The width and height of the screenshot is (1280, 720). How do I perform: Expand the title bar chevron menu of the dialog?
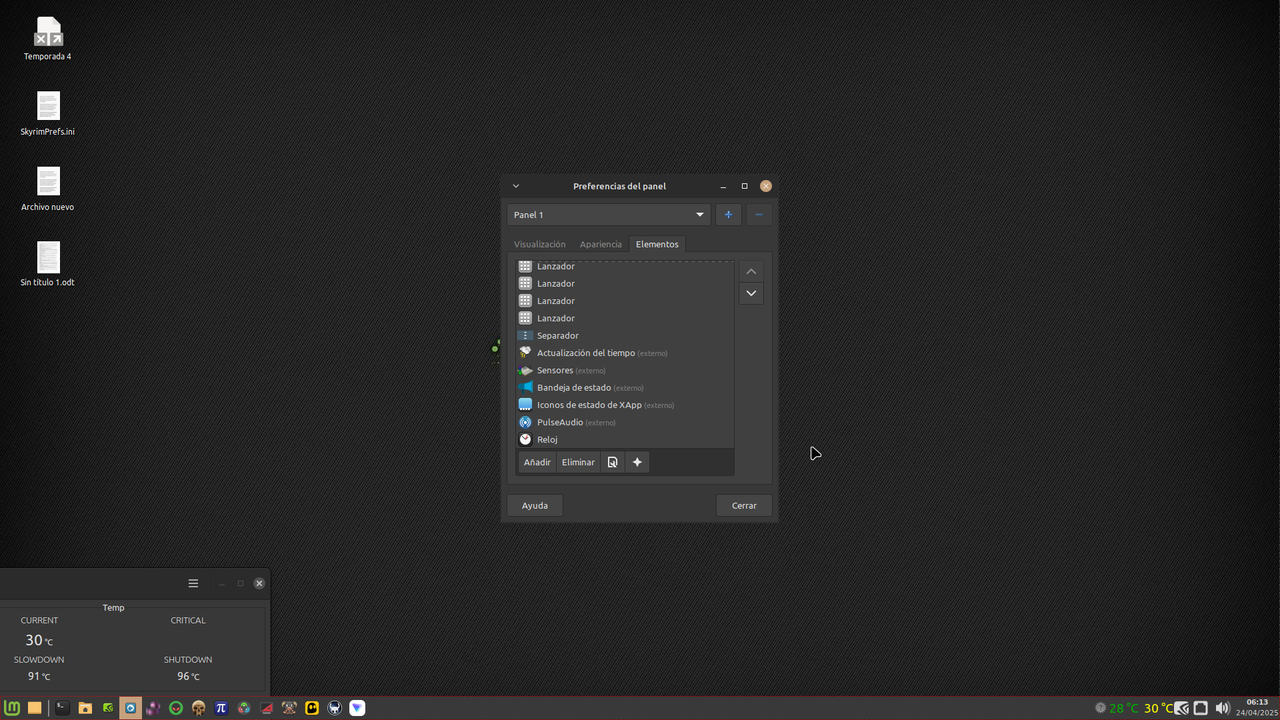[516, 186]
